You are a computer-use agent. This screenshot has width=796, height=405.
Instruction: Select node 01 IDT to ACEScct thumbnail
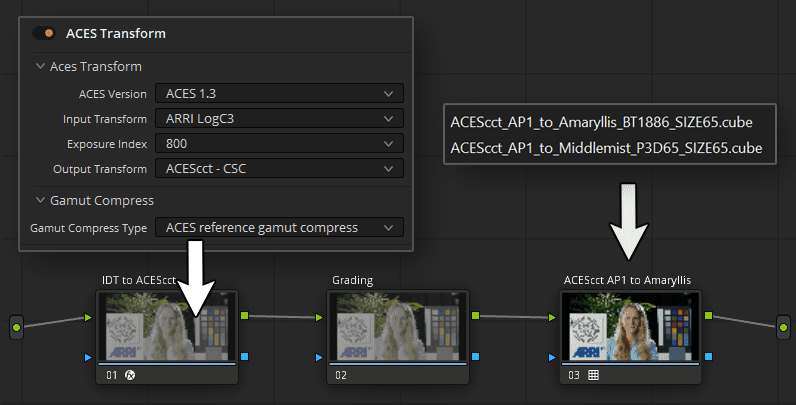[x=167, y=327]
